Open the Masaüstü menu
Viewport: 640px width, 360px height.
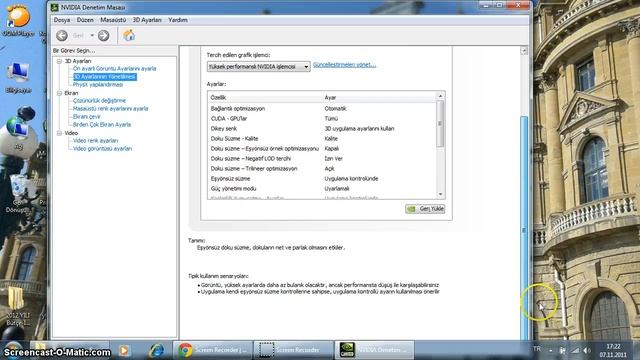(x=113, y=20)
